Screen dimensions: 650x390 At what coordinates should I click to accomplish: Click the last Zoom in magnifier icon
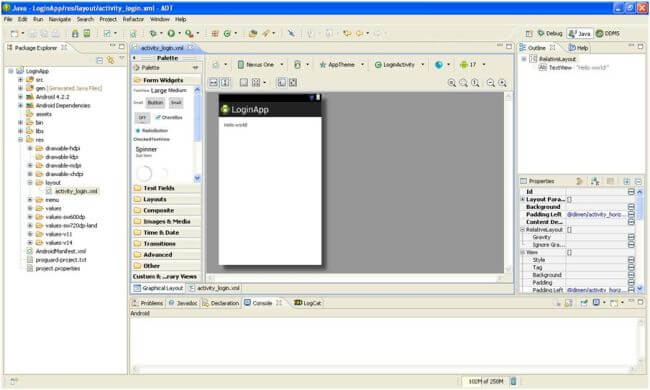tap(502, 83)
